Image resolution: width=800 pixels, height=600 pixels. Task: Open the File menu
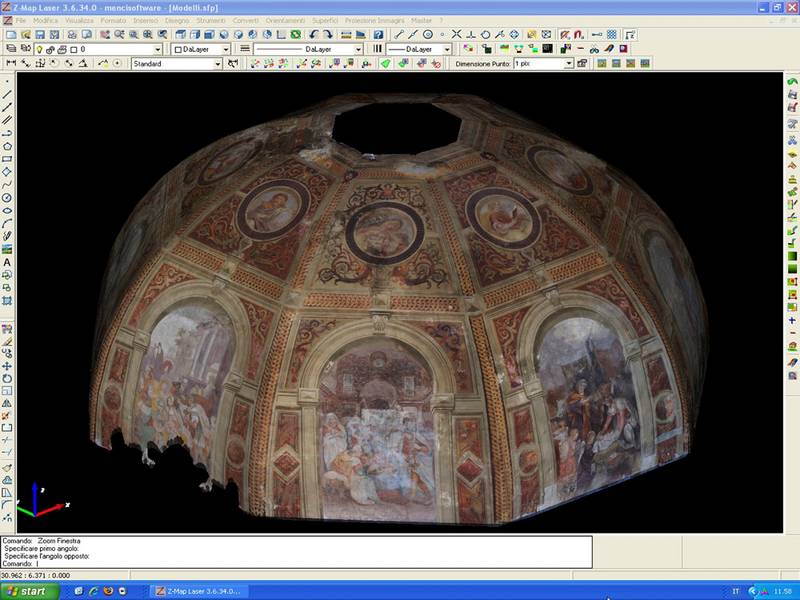pyautogui.click(x=20, y=20)
